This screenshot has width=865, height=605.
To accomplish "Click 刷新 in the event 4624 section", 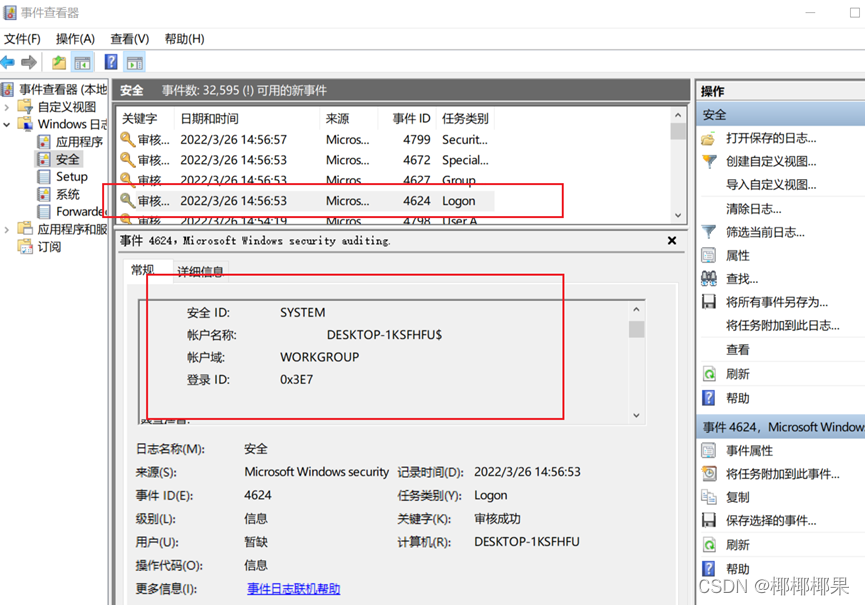I will (x=738, y=545).
